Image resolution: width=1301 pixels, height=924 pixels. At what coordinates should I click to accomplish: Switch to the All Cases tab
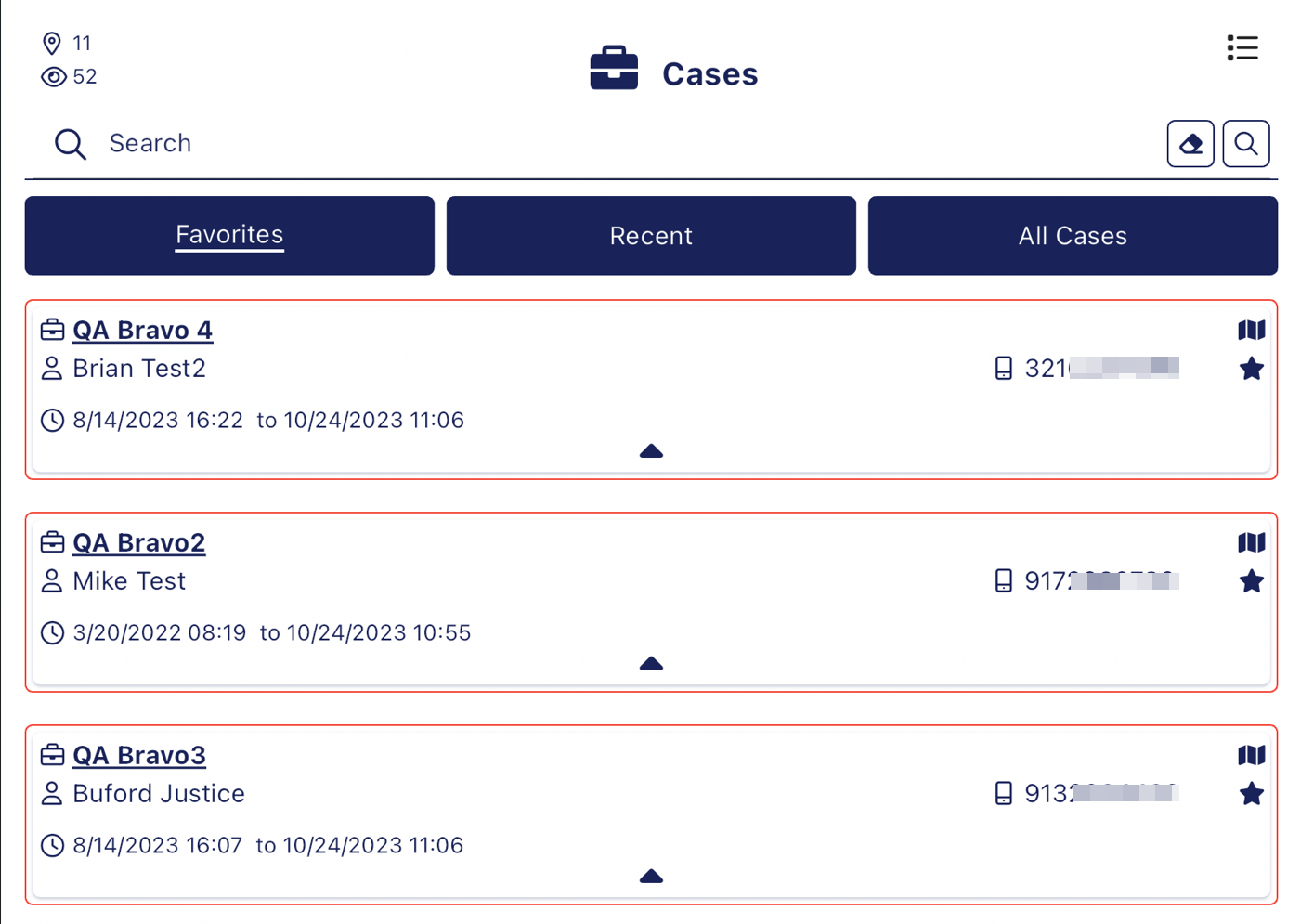1073,236
